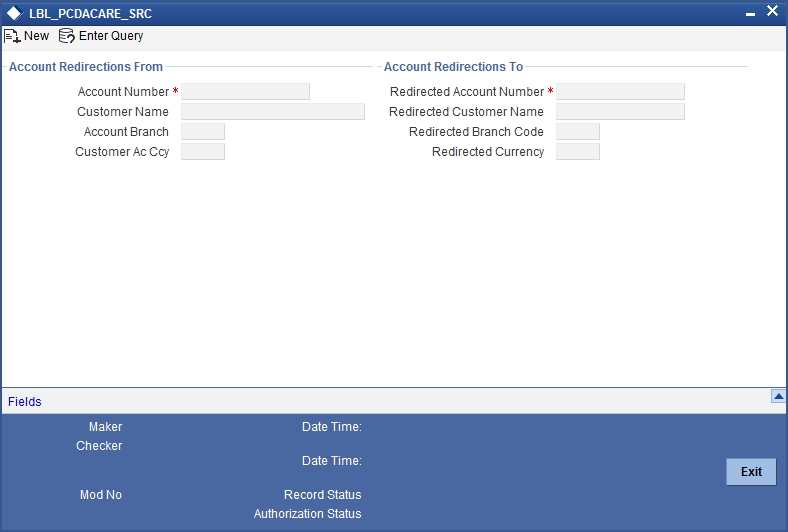
Task: Open the Fields link
Action: click(25, 402)
